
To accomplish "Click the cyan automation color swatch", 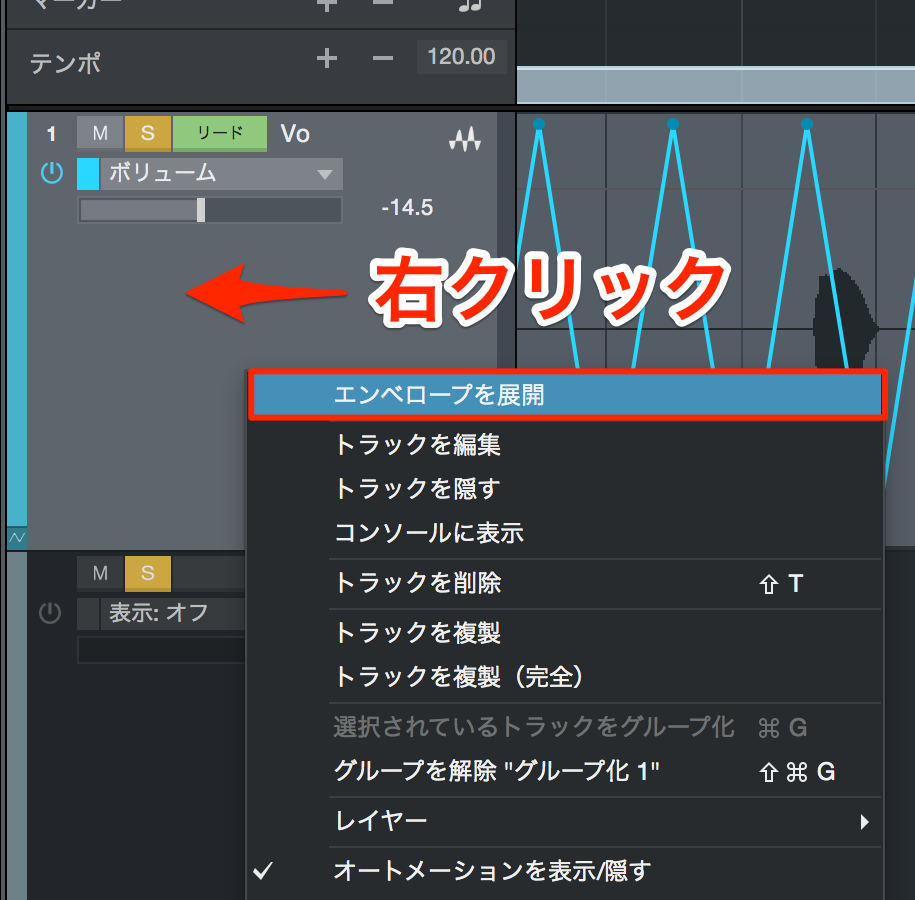I will click(x=88, y=174).
